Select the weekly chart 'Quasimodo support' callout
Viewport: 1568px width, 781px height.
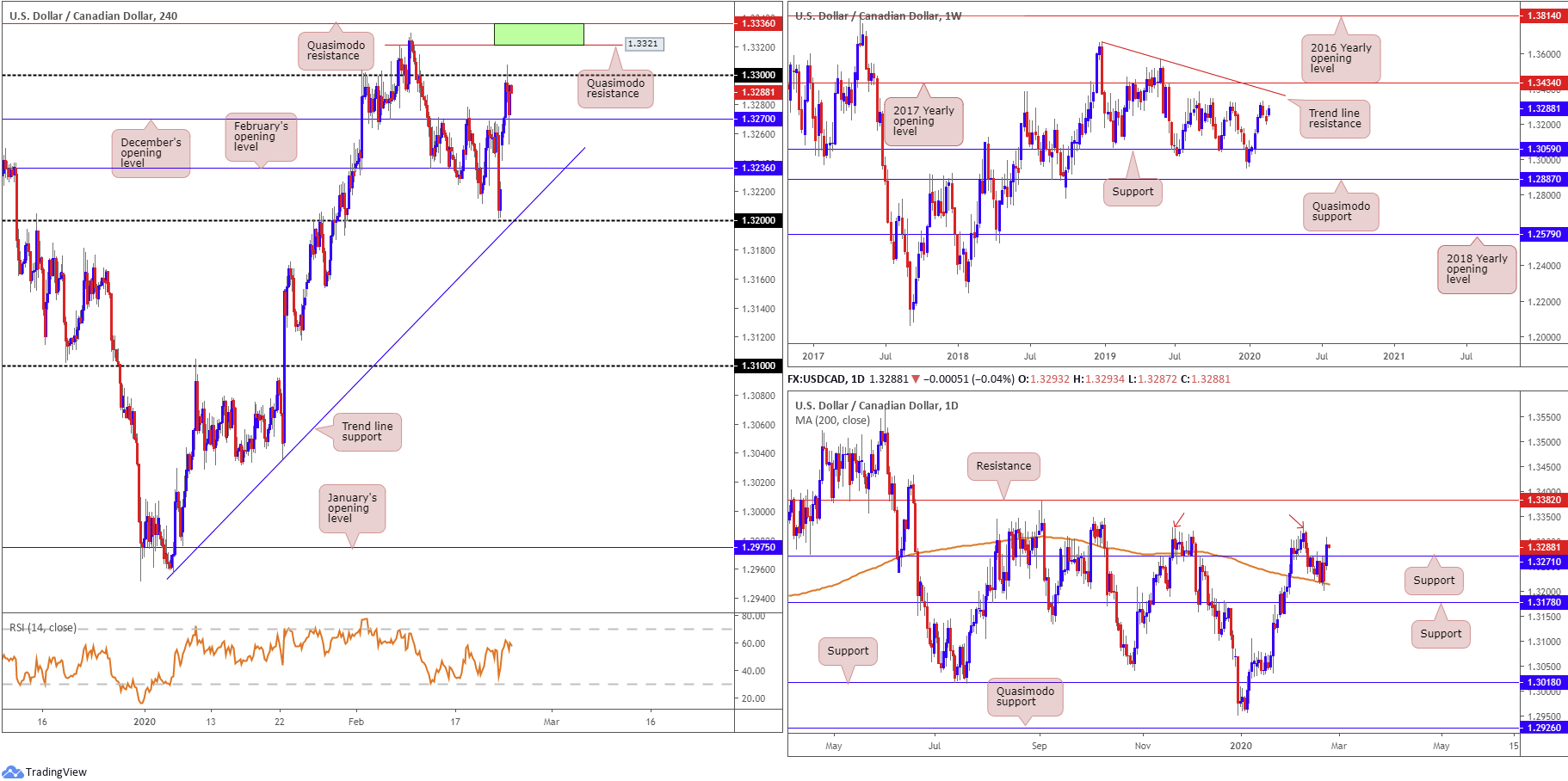point(1341,212)
